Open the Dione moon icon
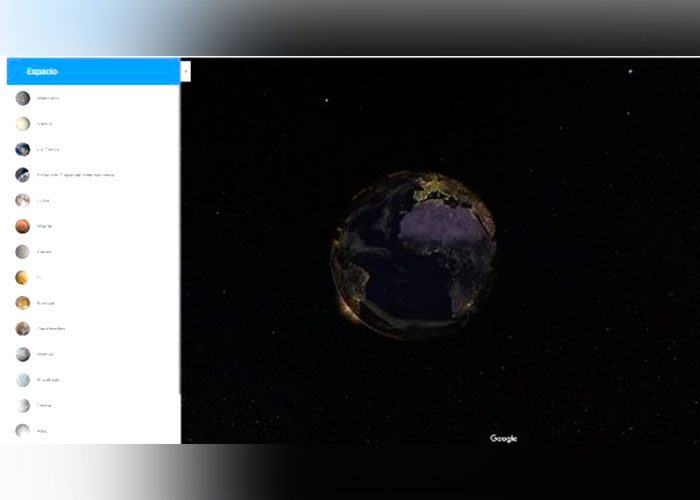 point(22,405)
